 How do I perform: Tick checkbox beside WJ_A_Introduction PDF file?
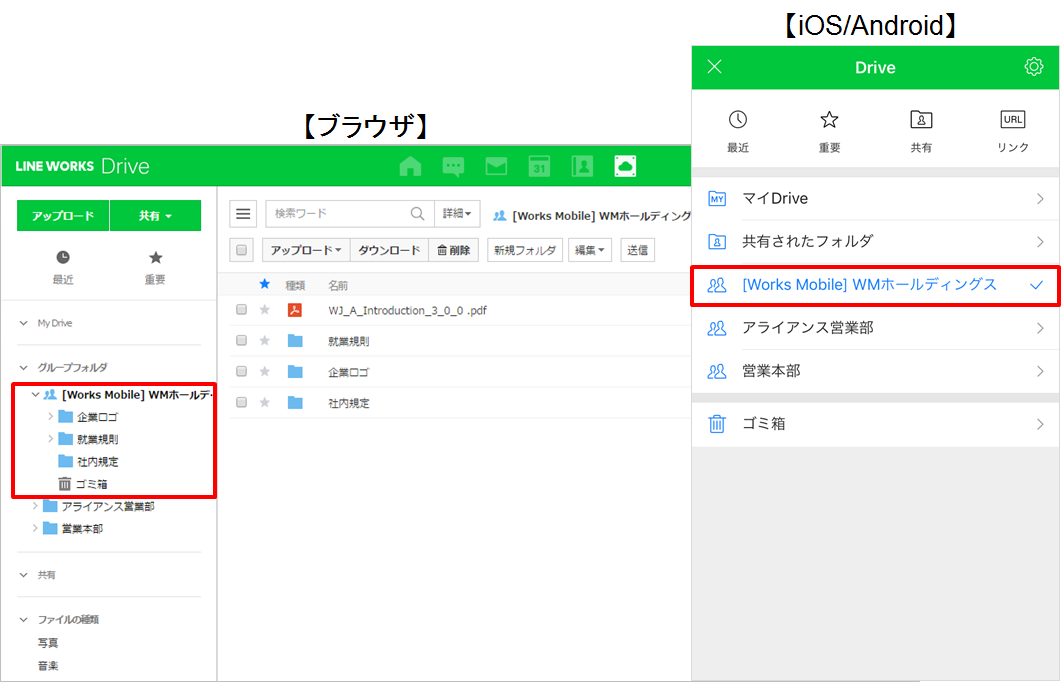tap(241, 310)
